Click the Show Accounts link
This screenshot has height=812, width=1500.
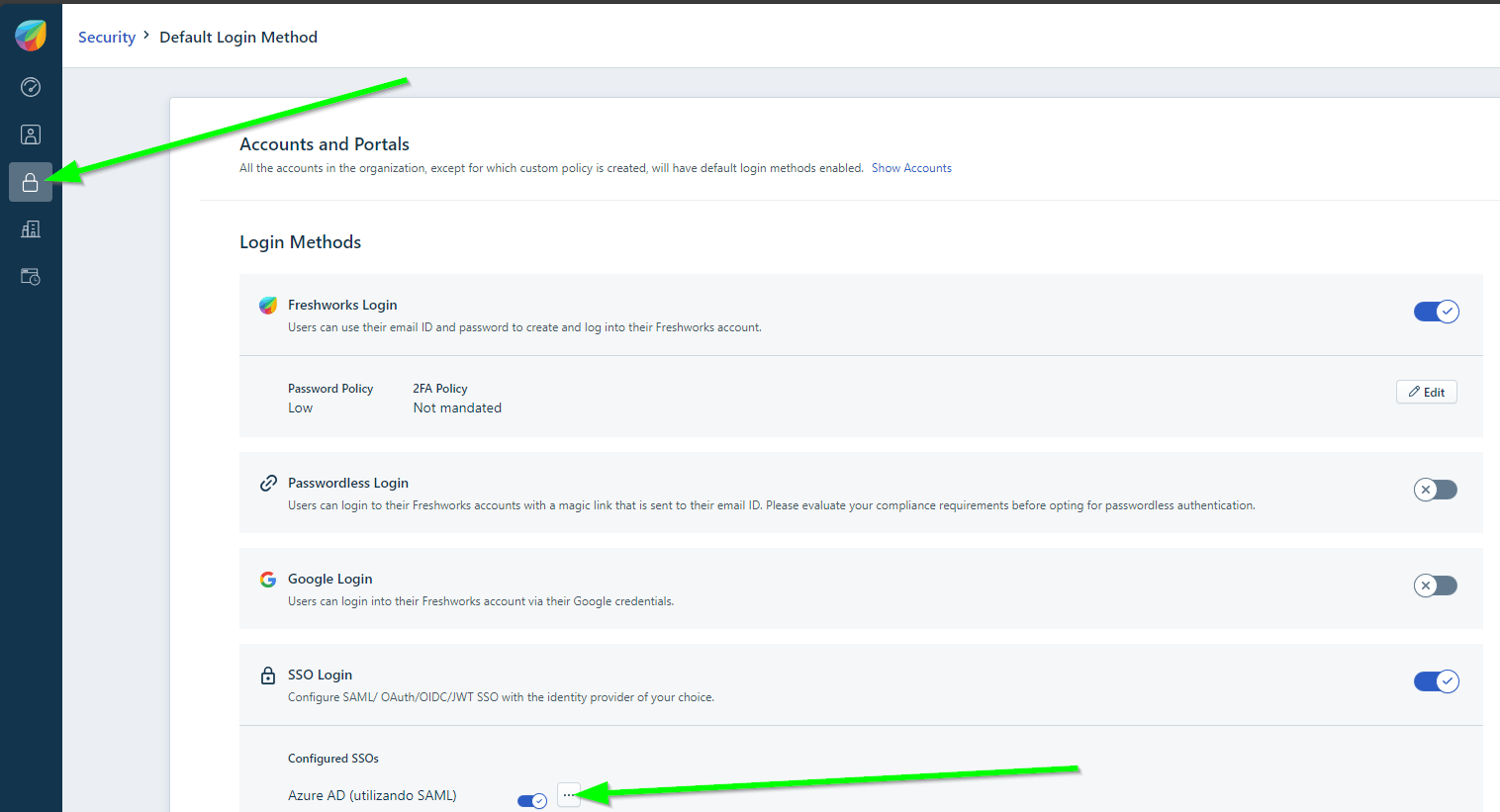coord(911,168)
